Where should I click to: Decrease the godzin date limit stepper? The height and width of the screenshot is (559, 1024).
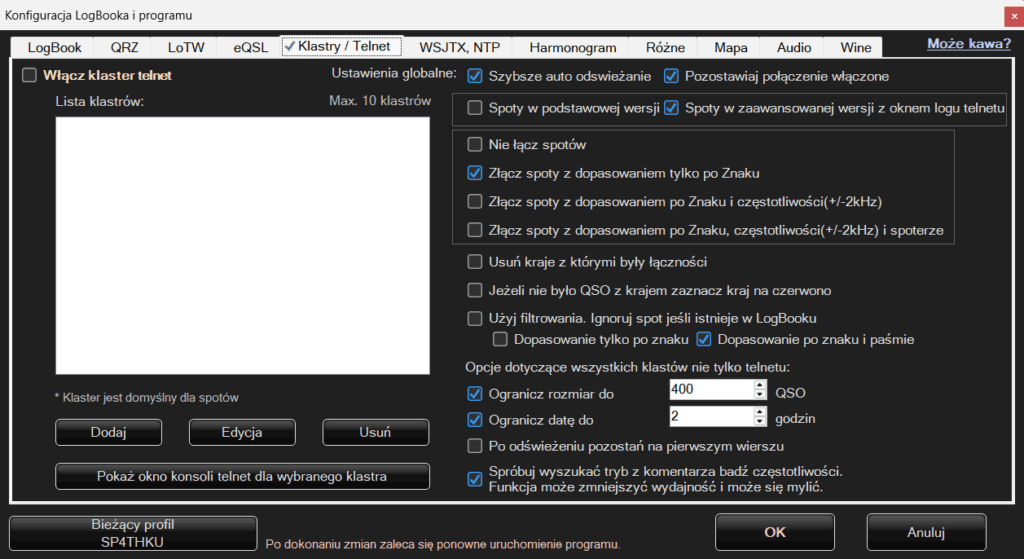[x=760, y=421]
